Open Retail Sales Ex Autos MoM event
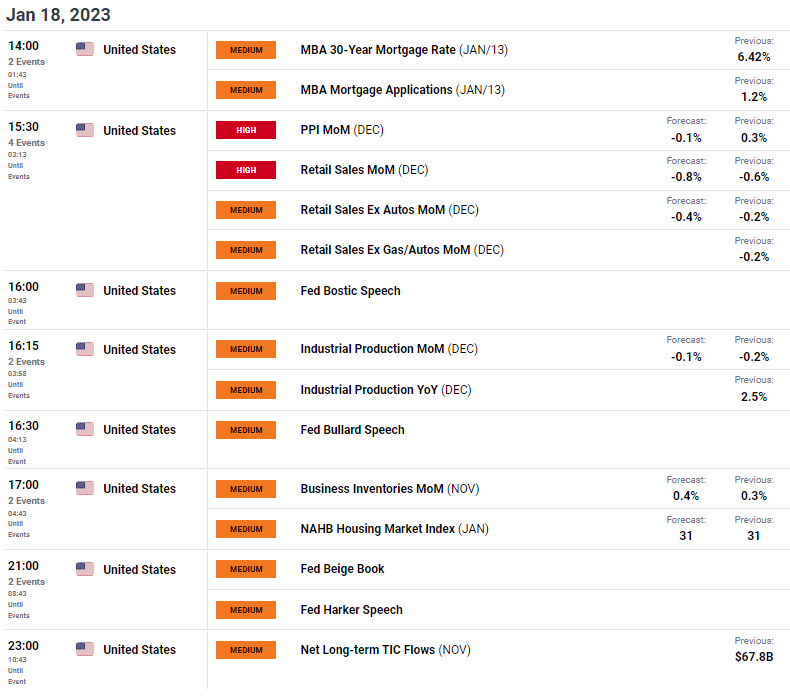Screen dimensions: 790x698 click(374, 210)
